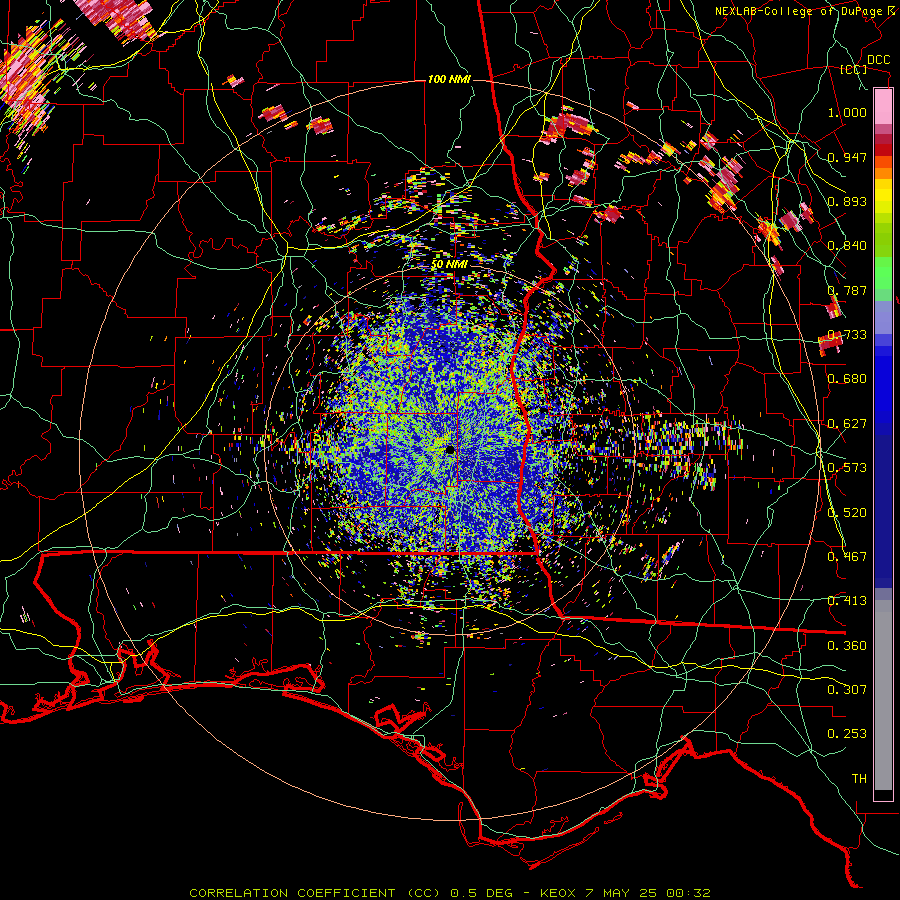
Task: Click the pink top segment of the color bar
Action: tap(883, 106)
